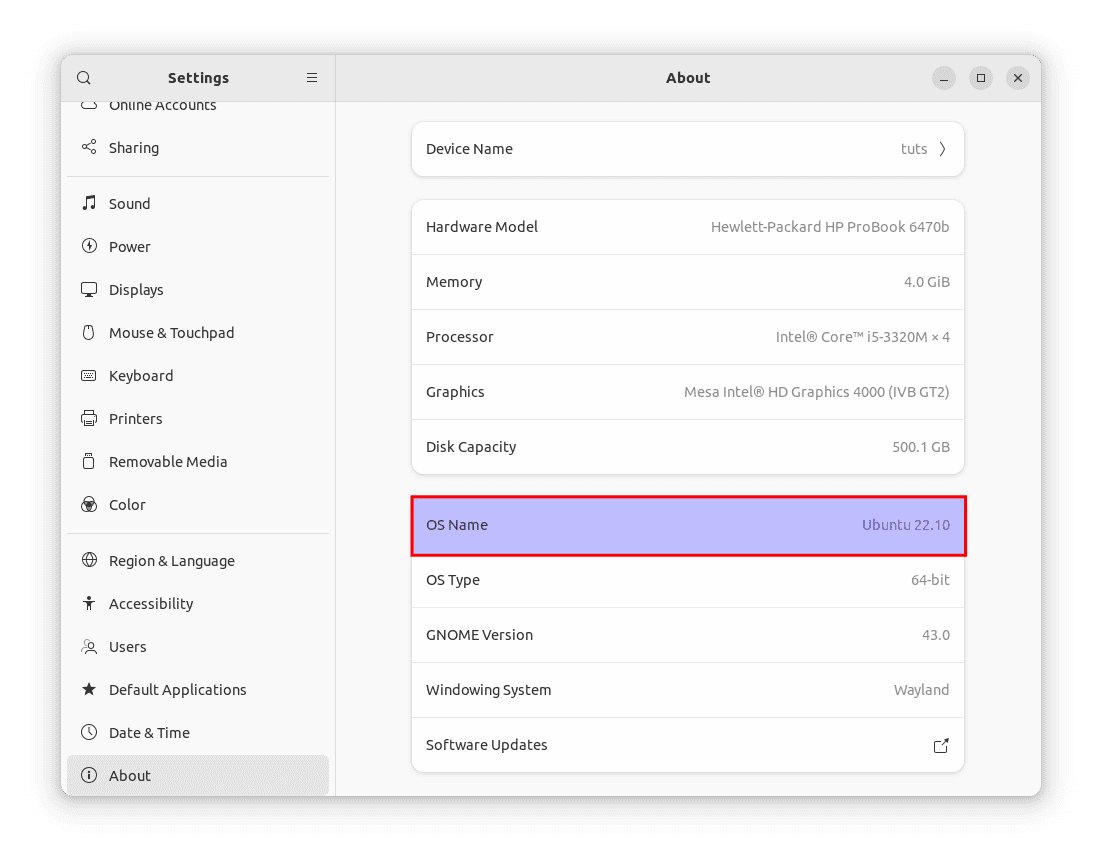
Task: Open the Displays panel label
Action: tap(136, 290)
